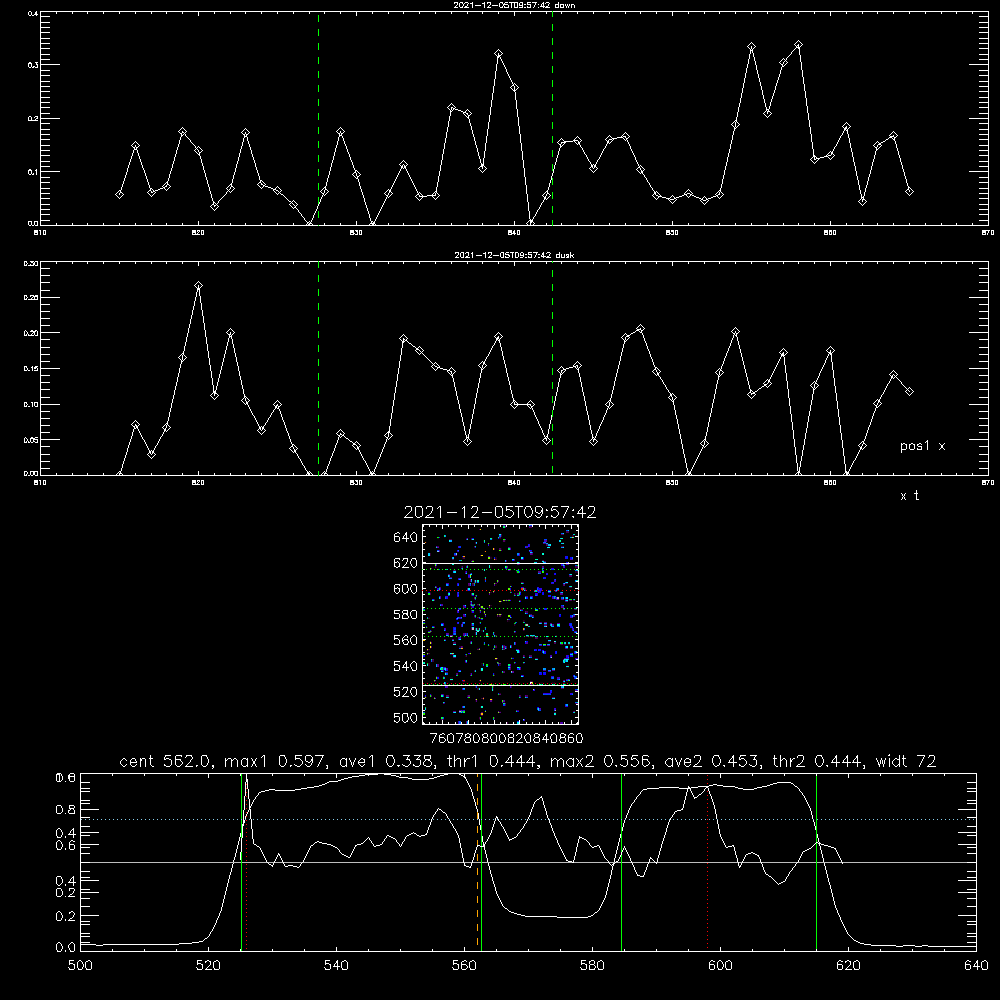Click the dusk plot's highest diamond marker at 820

point(198,286)
